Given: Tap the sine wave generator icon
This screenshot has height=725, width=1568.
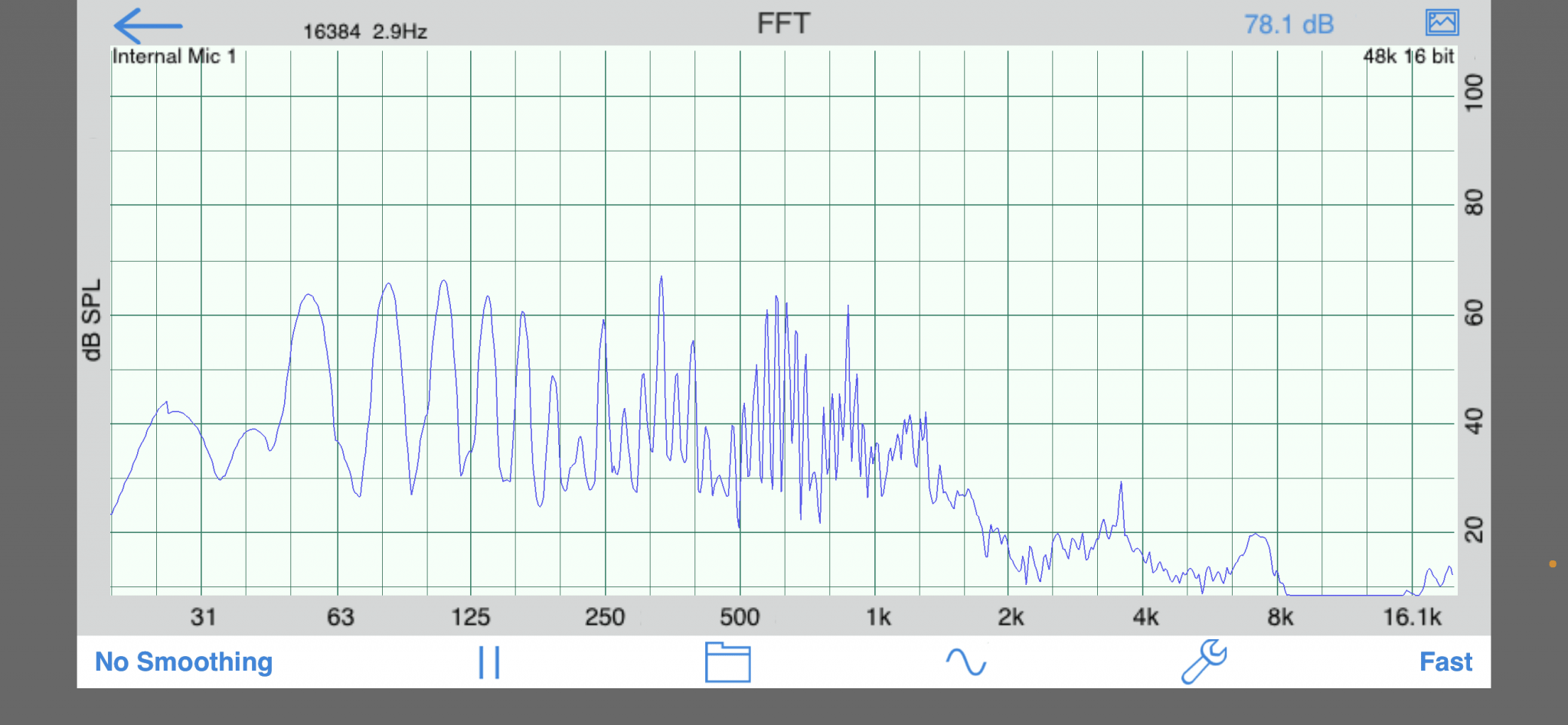Looking at the screenshot, I should [965, 661].
